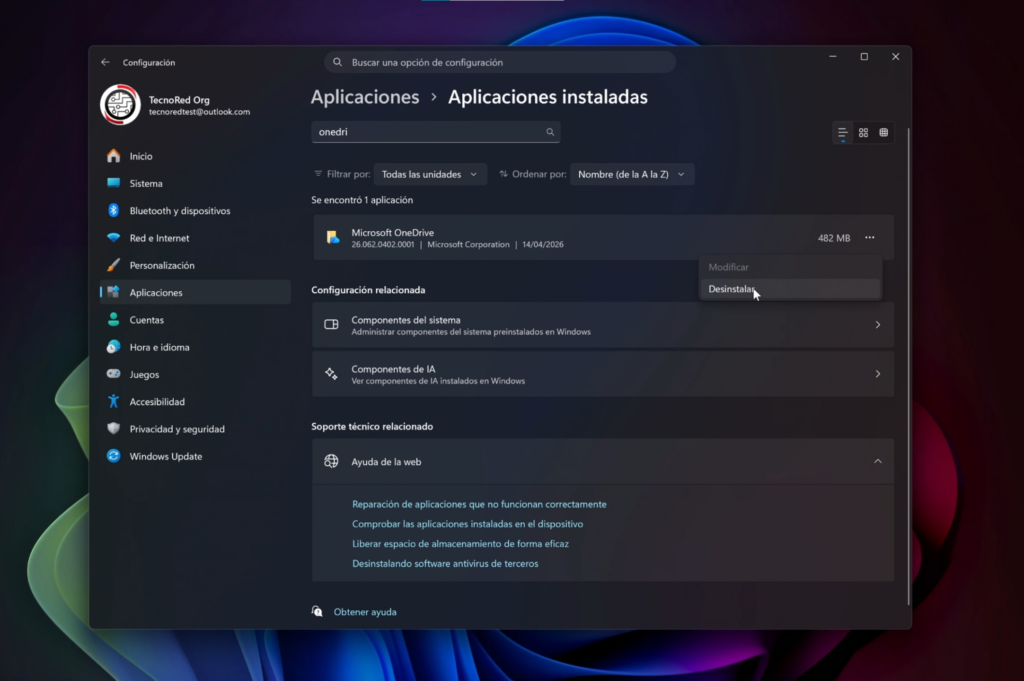1024x681 pixels.
Task: Click the Buscar una opción de configuración field
Action: pos(500,62)
